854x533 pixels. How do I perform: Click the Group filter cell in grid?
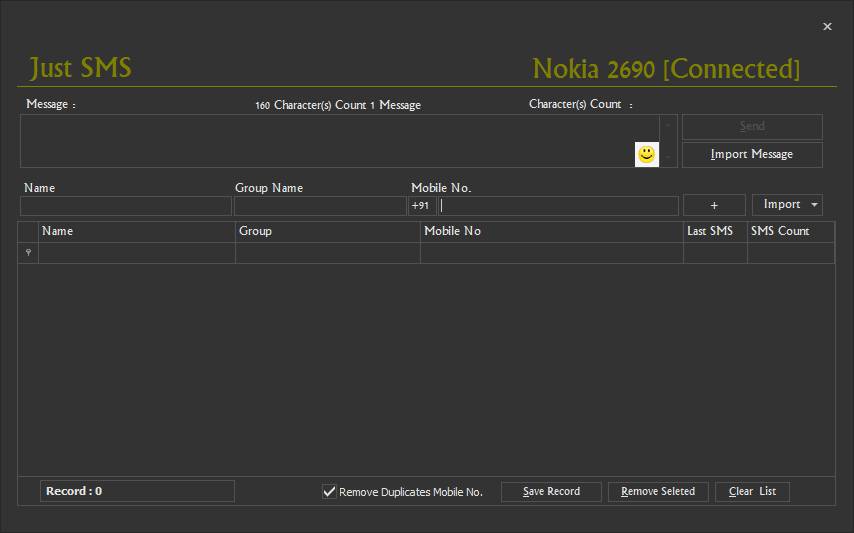click(328, 253)
